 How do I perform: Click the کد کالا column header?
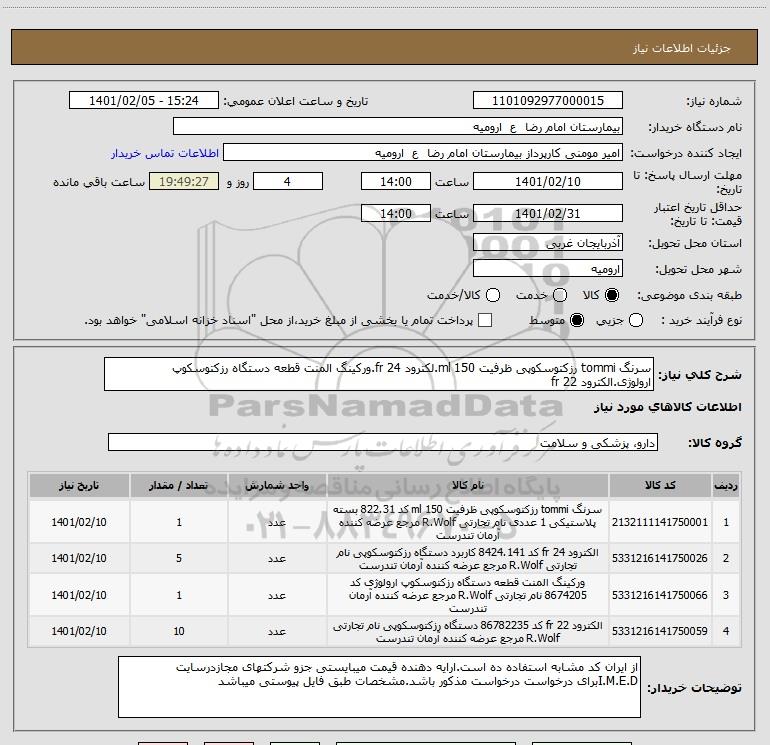tap(660, 486)
